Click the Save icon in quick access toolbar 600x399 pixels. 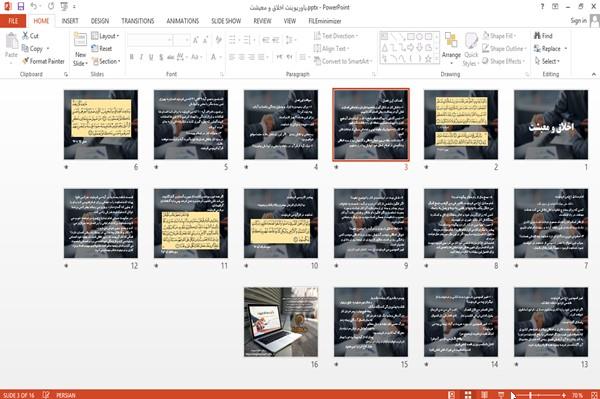tap(21, 7)
